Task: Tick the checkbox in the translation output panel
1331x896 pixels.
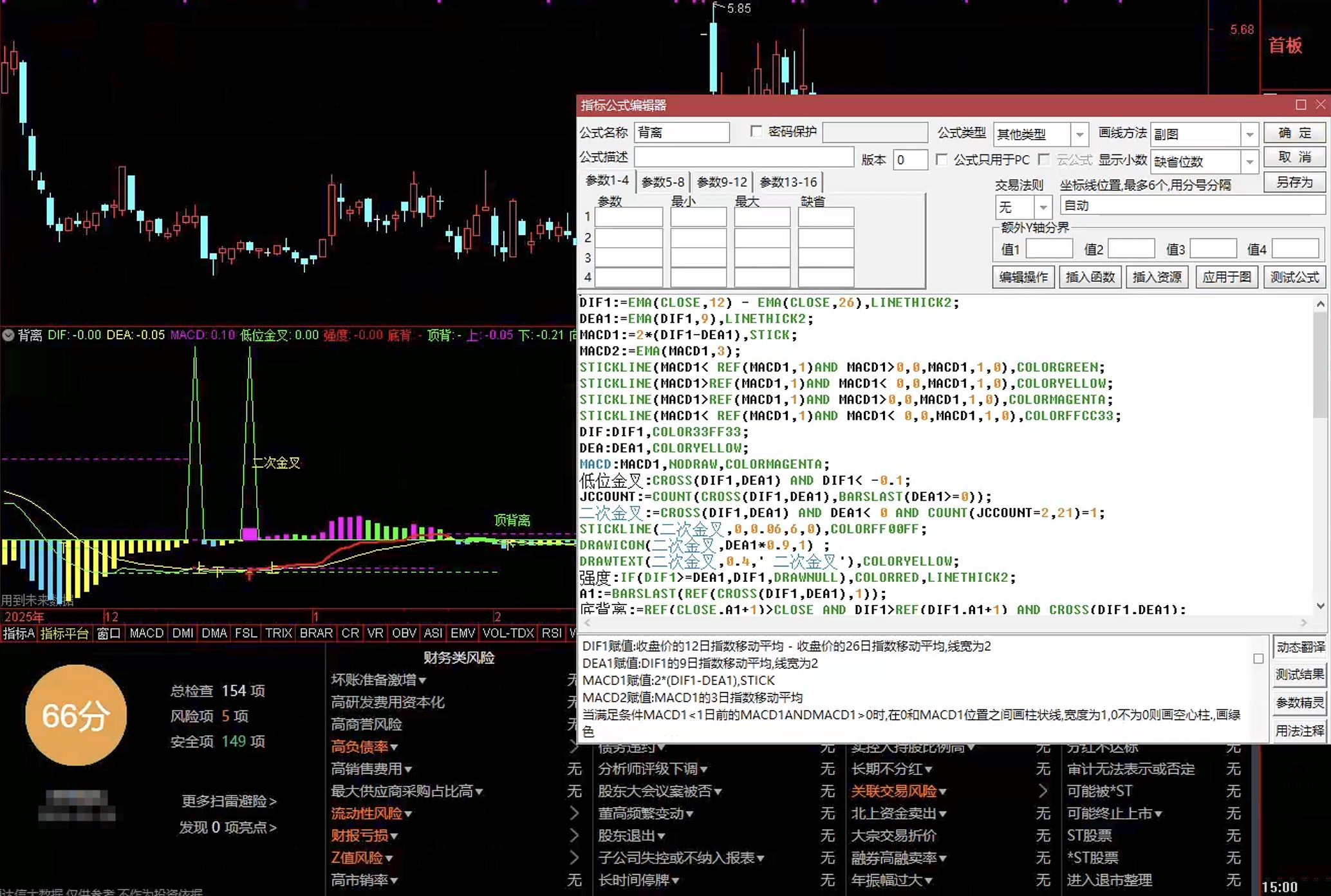Action: 1258,658
